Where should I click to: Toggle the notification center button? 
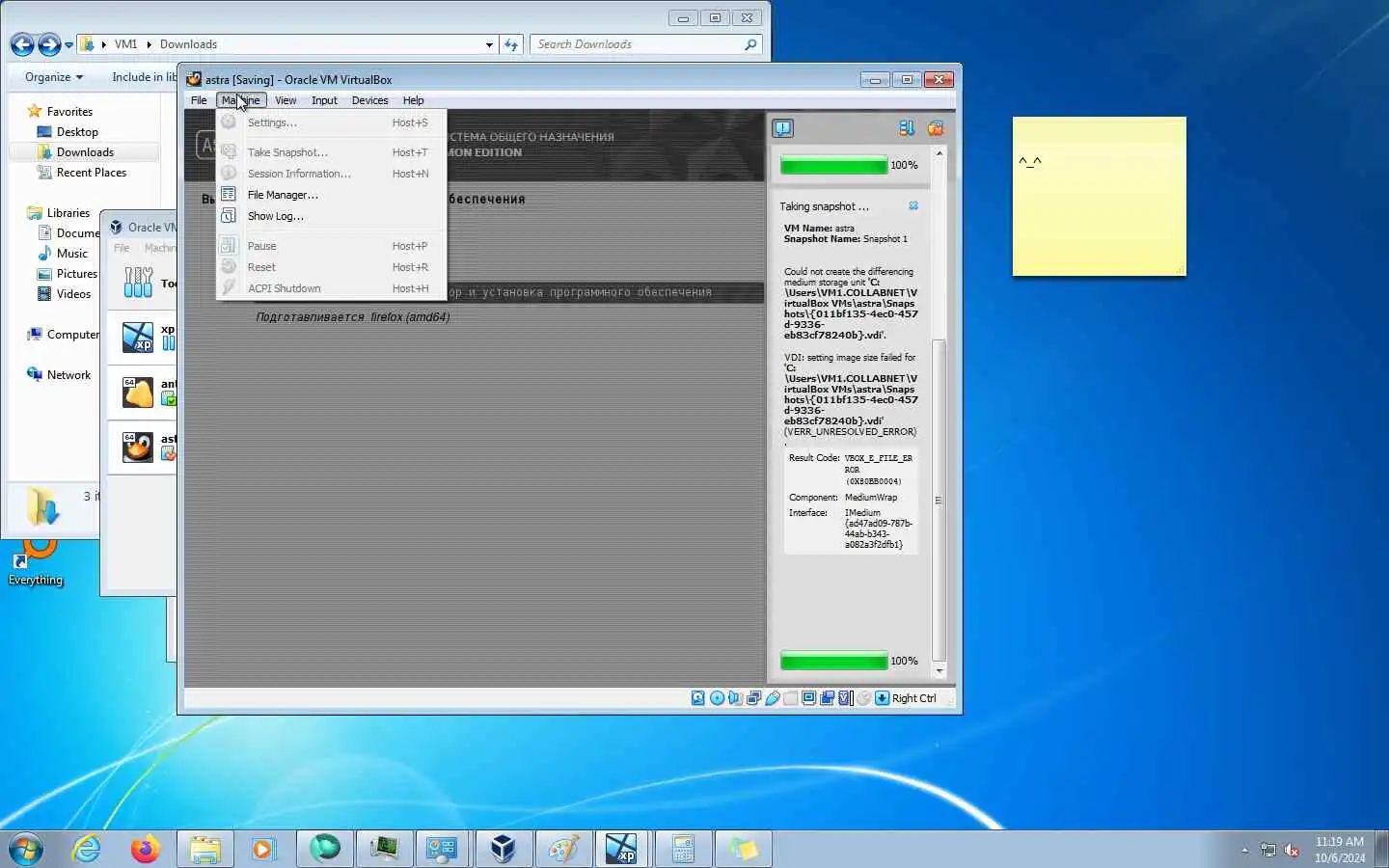pyautogui.click(x=782, y=128)
